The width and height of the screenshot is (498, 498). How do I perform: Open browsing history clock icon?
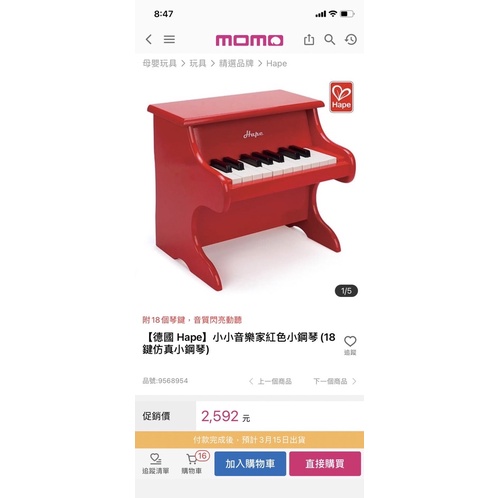[x=351, y=40]
